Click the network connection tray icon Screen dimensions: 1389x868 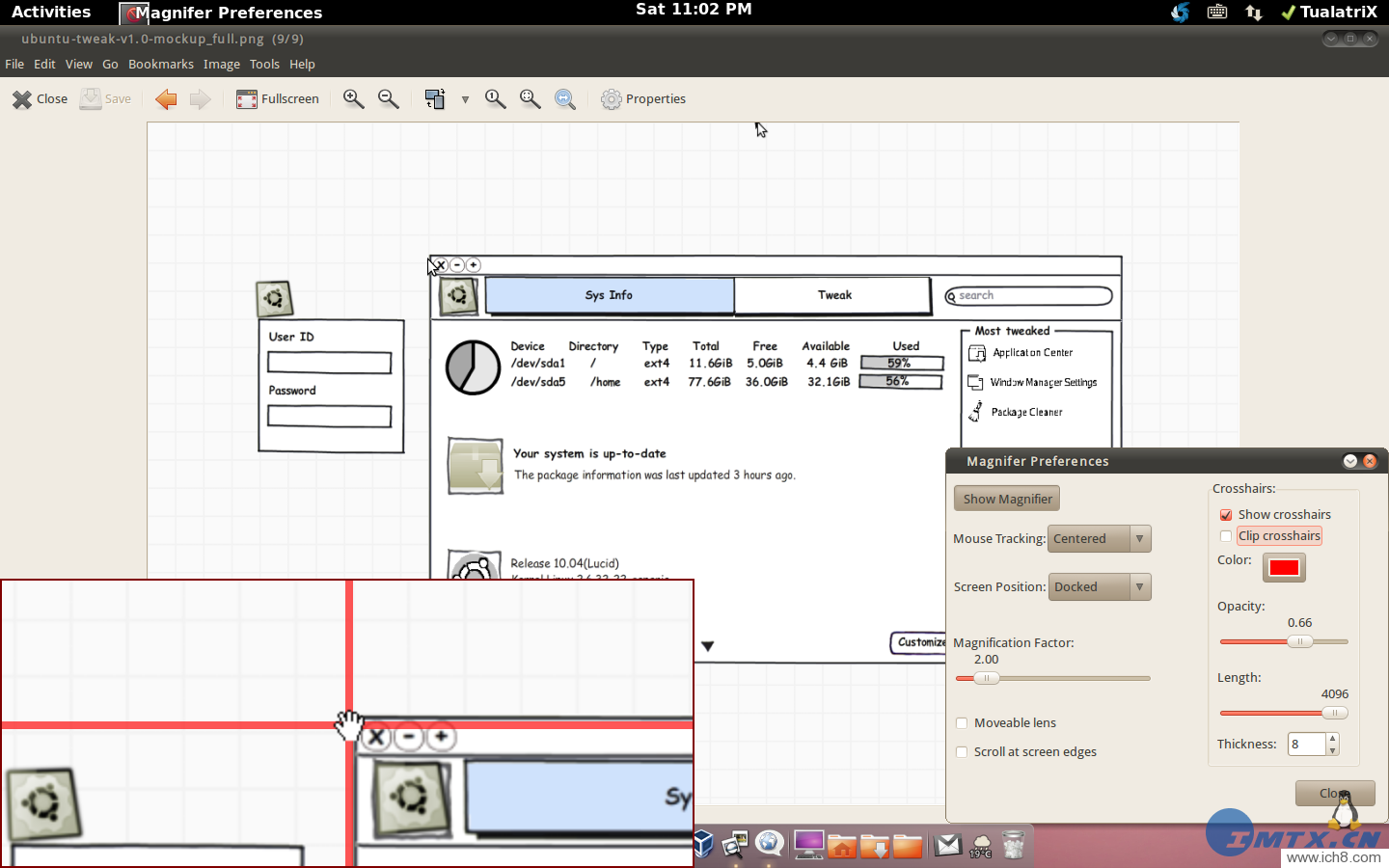click(x=1253, y=12)
